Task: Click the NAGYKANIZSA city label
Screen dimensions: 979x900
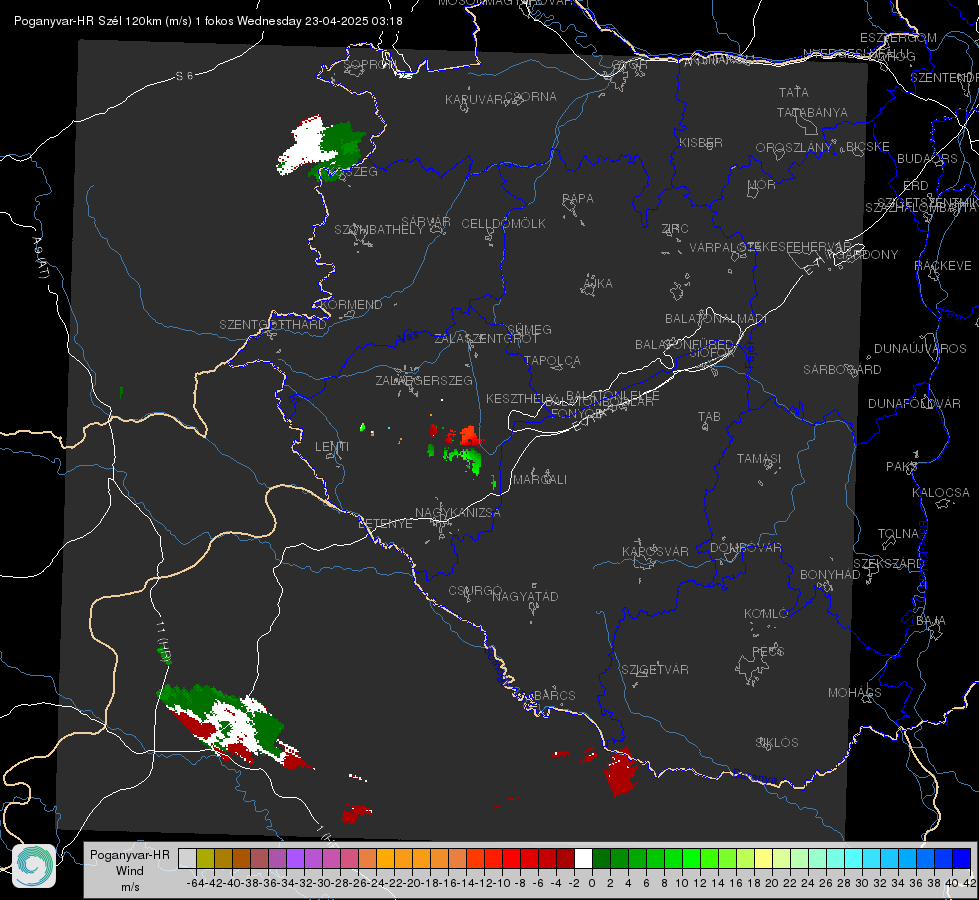Action: [458, 513]
